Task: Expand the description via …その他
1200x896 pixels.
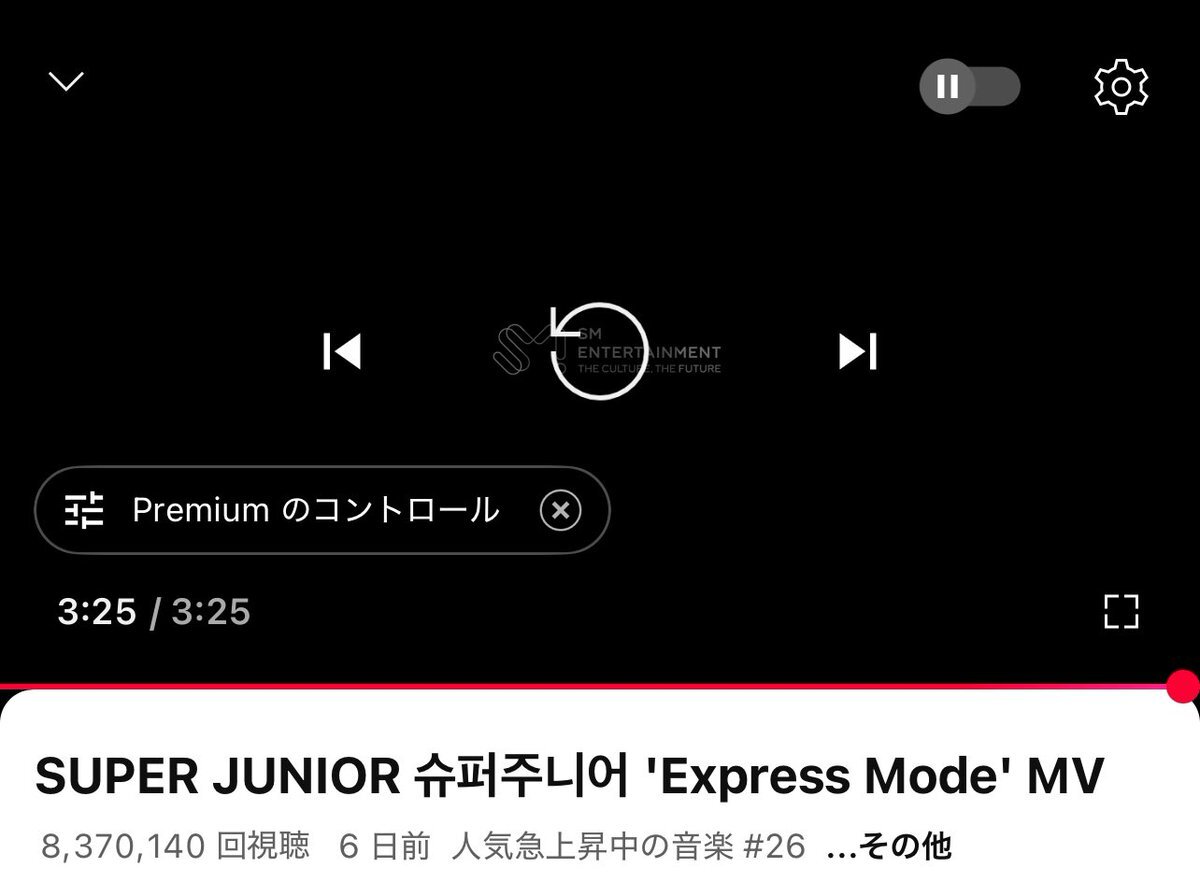Action: (889, 847)
